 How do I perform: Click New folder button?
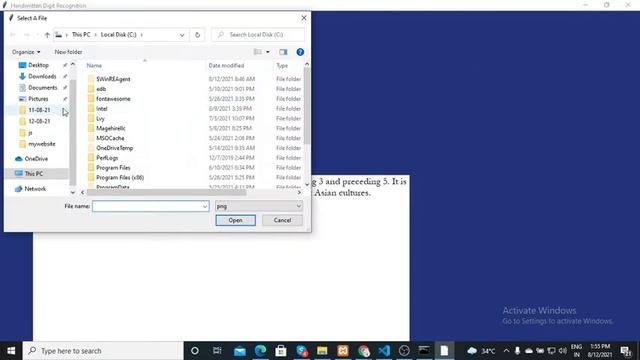coord(68,52)
